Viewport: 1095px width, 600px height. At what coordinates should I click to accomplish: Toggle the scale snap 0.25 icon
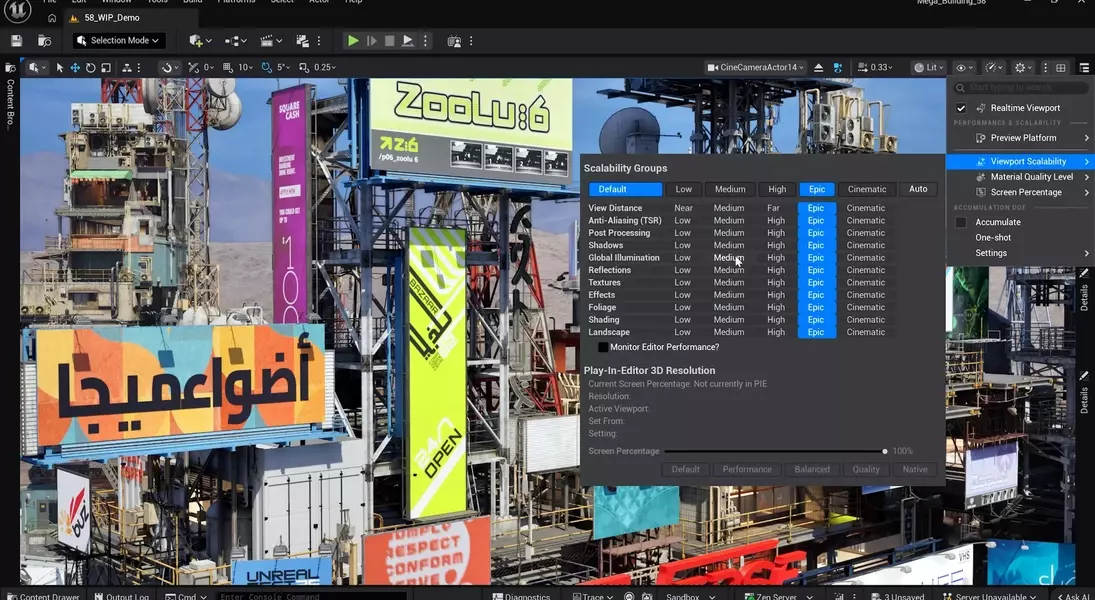304,68
